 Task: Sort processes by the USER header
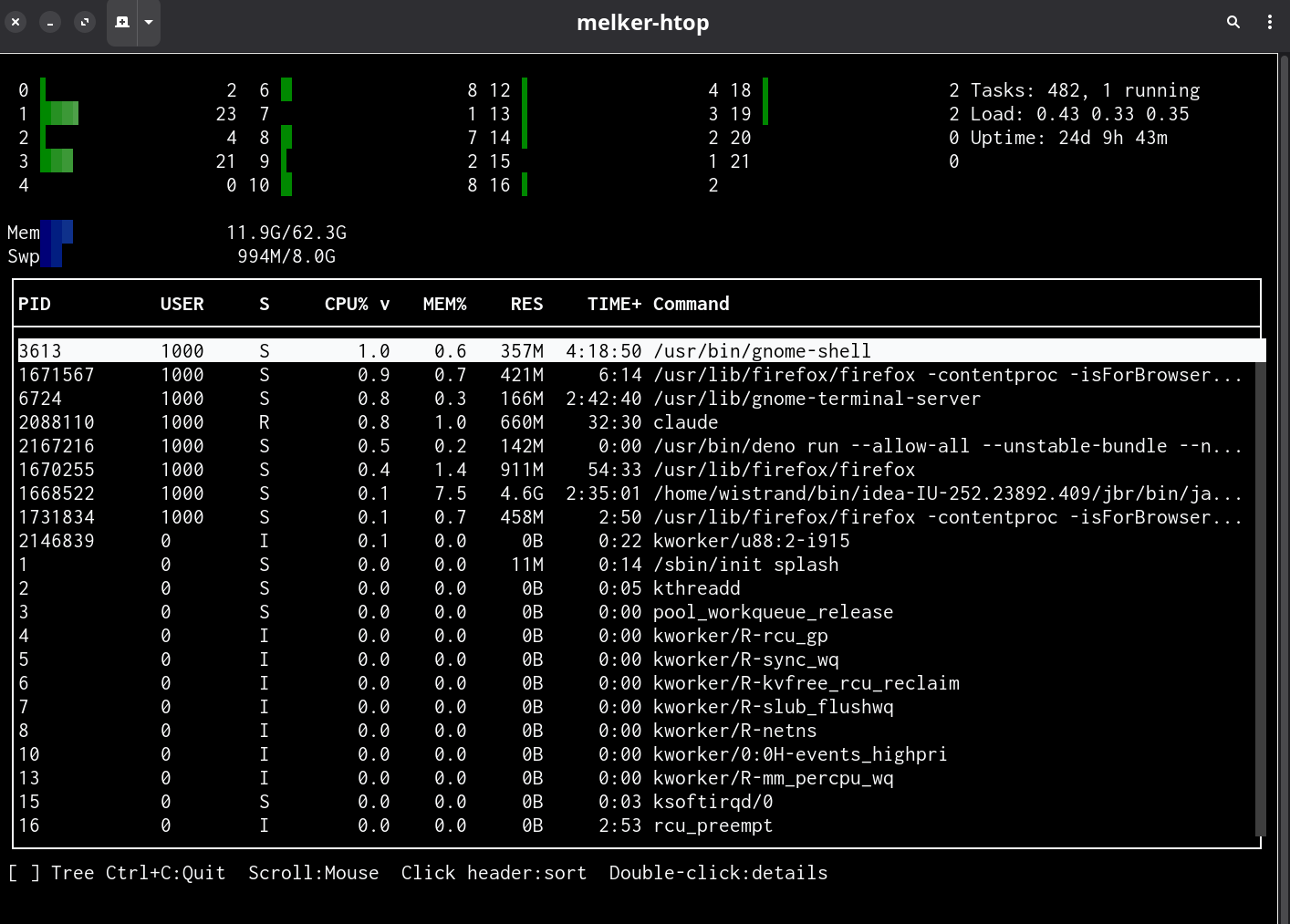pos(182,304)
